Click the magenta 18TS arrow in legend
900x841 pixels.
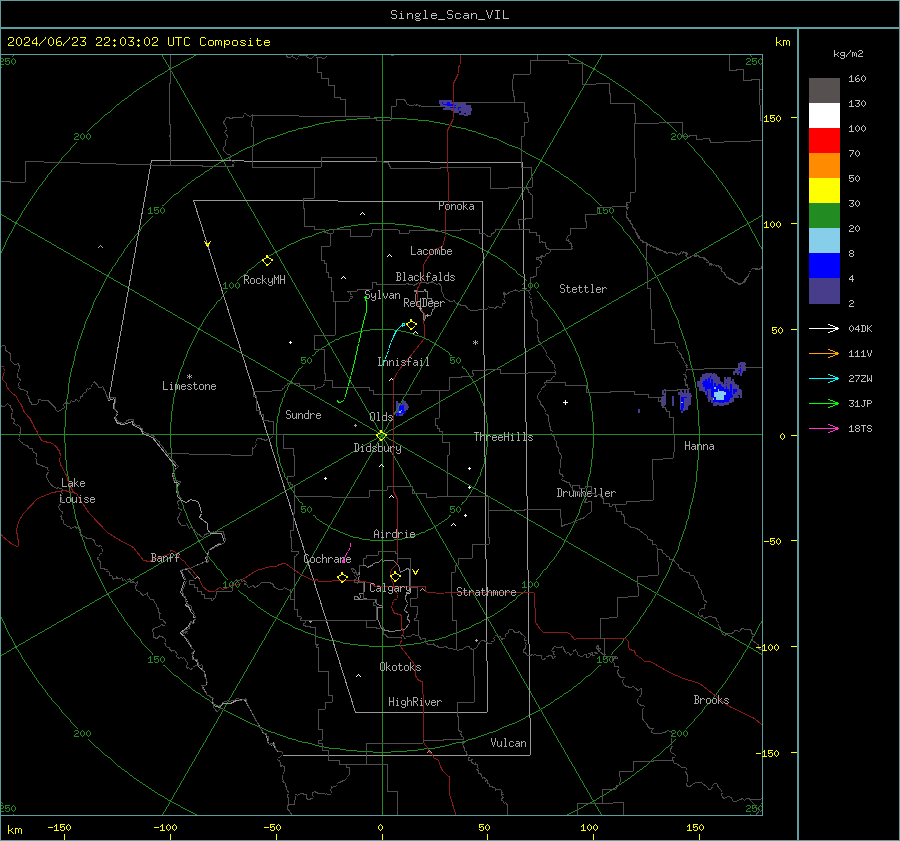pyautogui.click(x=824, y=428)
